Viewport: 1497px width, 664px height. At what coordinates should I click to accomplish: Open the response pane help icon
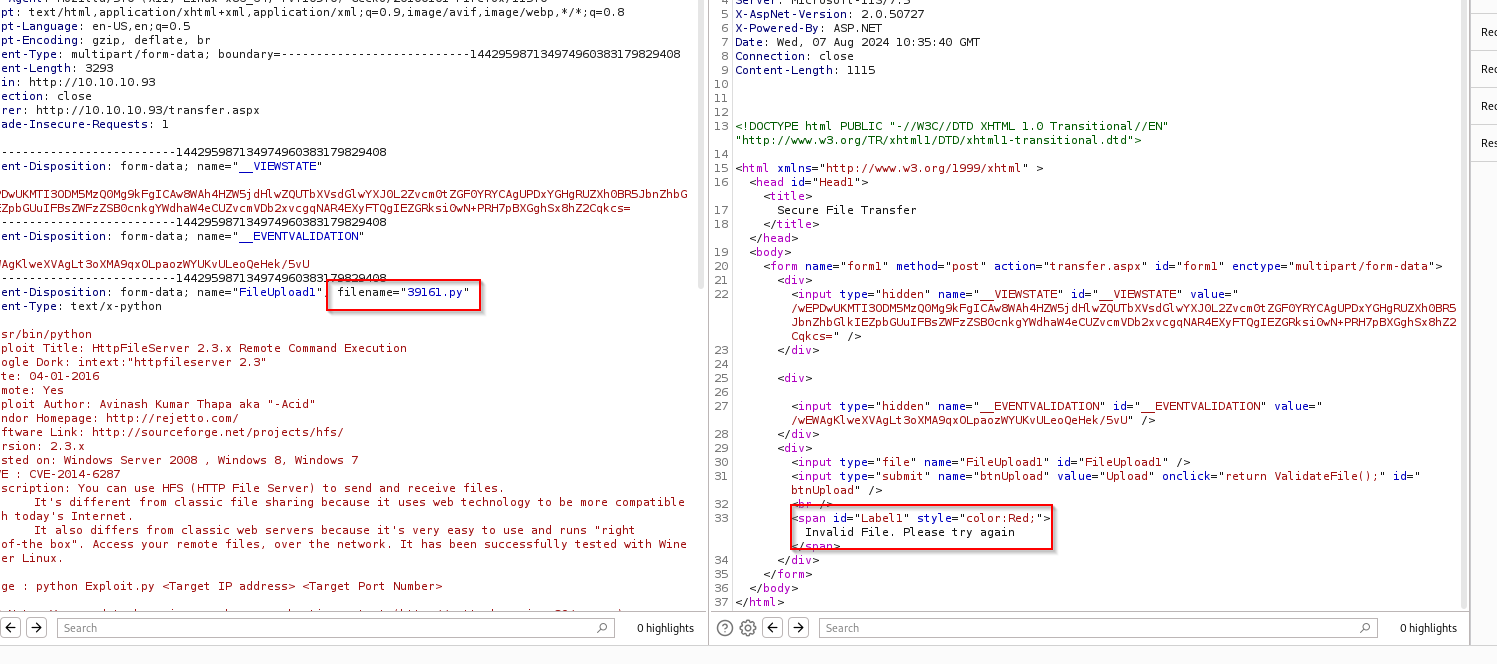(x=726, y=628)
